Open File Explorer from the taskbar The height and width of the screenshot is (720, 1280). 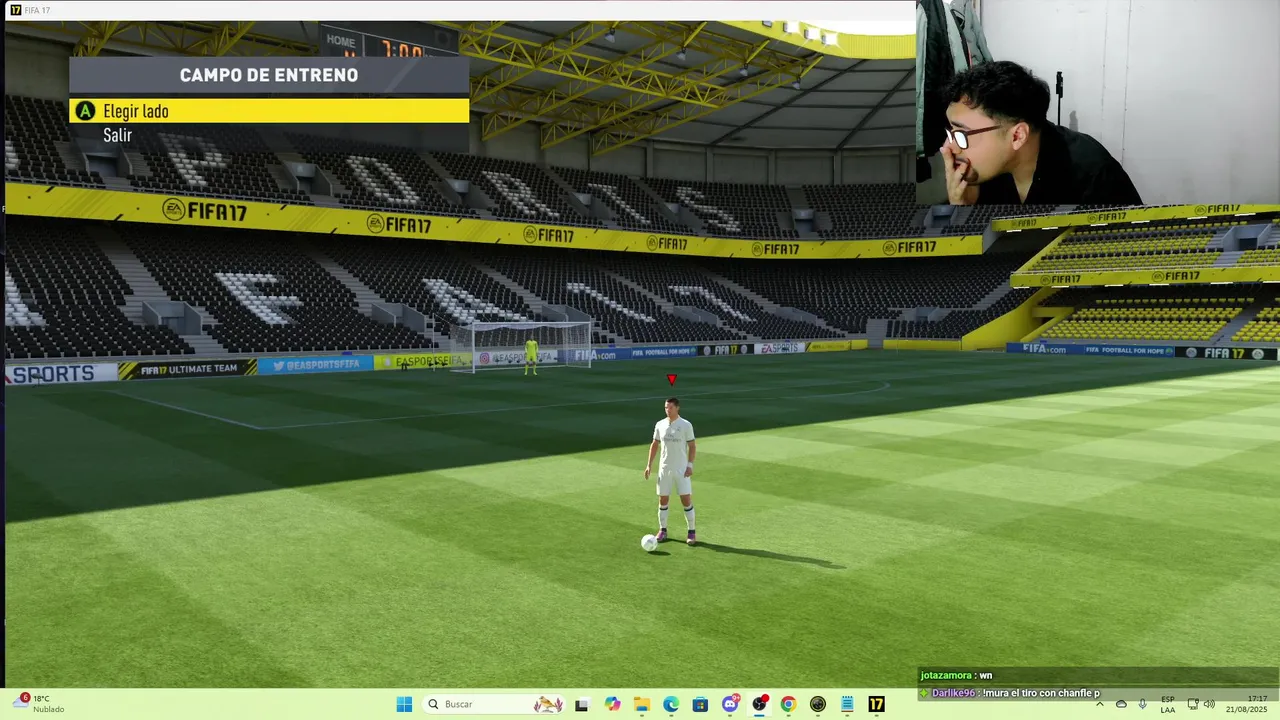pyautogui.click(x=641, y=704)
